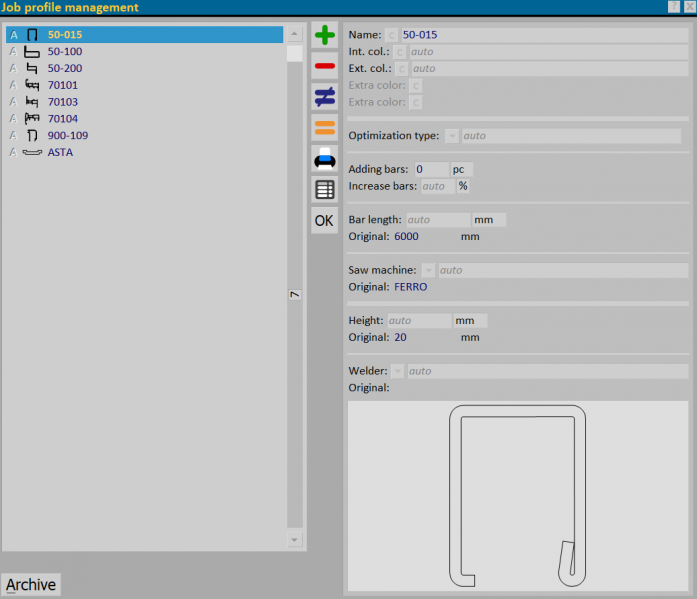697x599 pixels.
Task: Click the 50-100 profile shape icon
Action: pos(32,52)
